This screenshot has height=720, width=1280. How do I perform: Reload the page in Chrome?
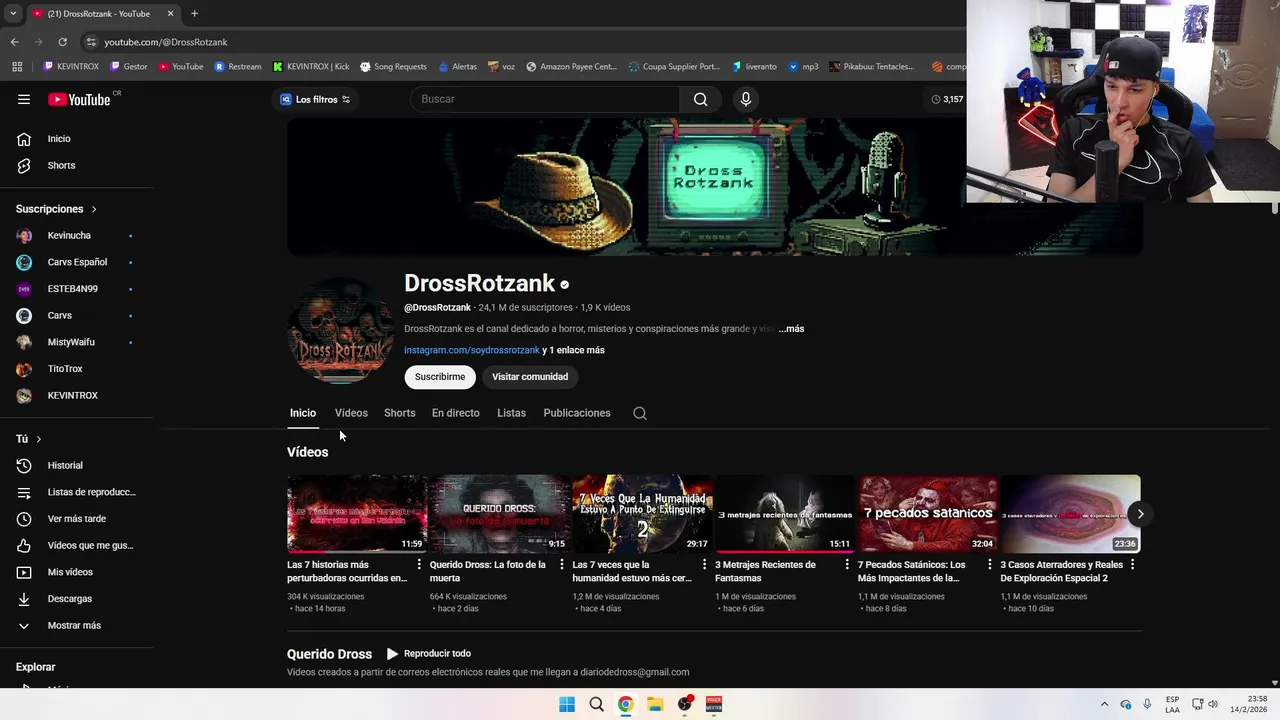tap(62, 42)
